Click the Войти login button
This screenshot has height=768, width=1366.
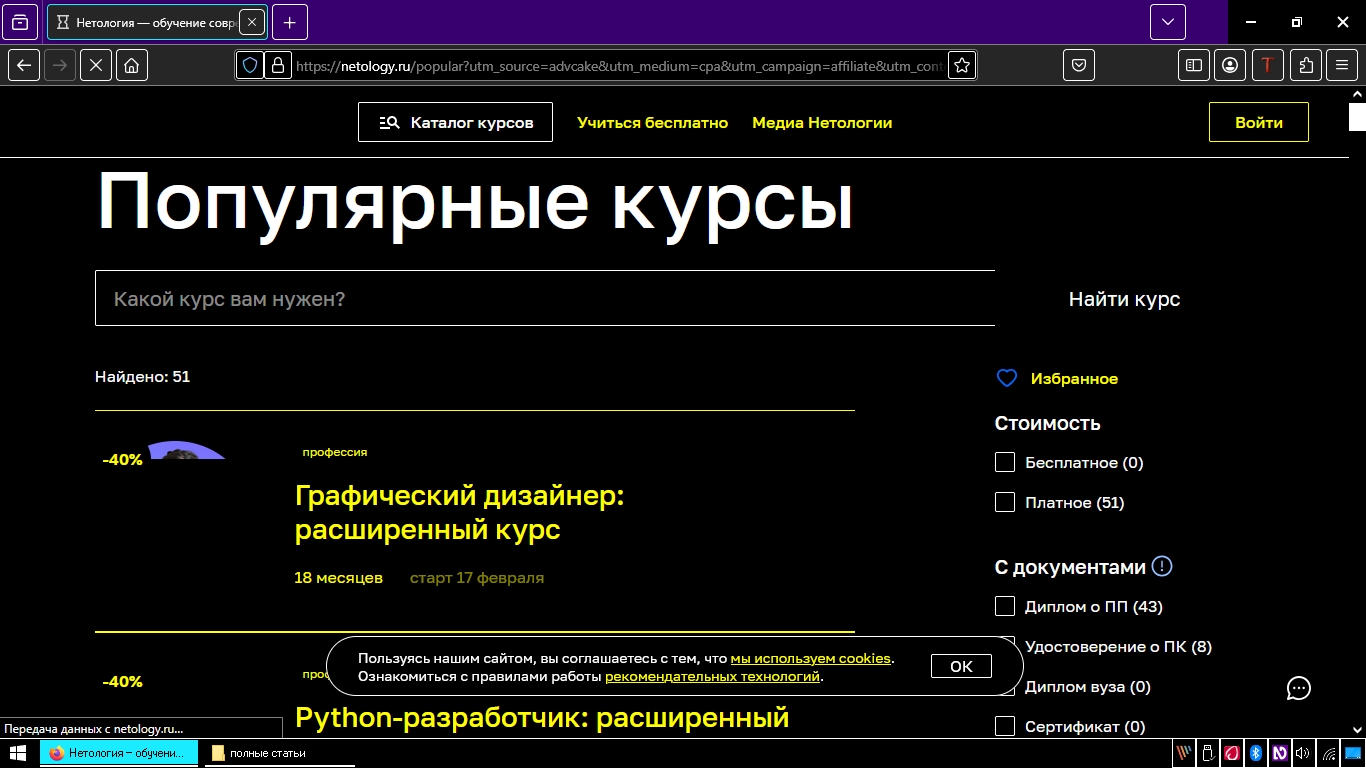coord(1259,122)
